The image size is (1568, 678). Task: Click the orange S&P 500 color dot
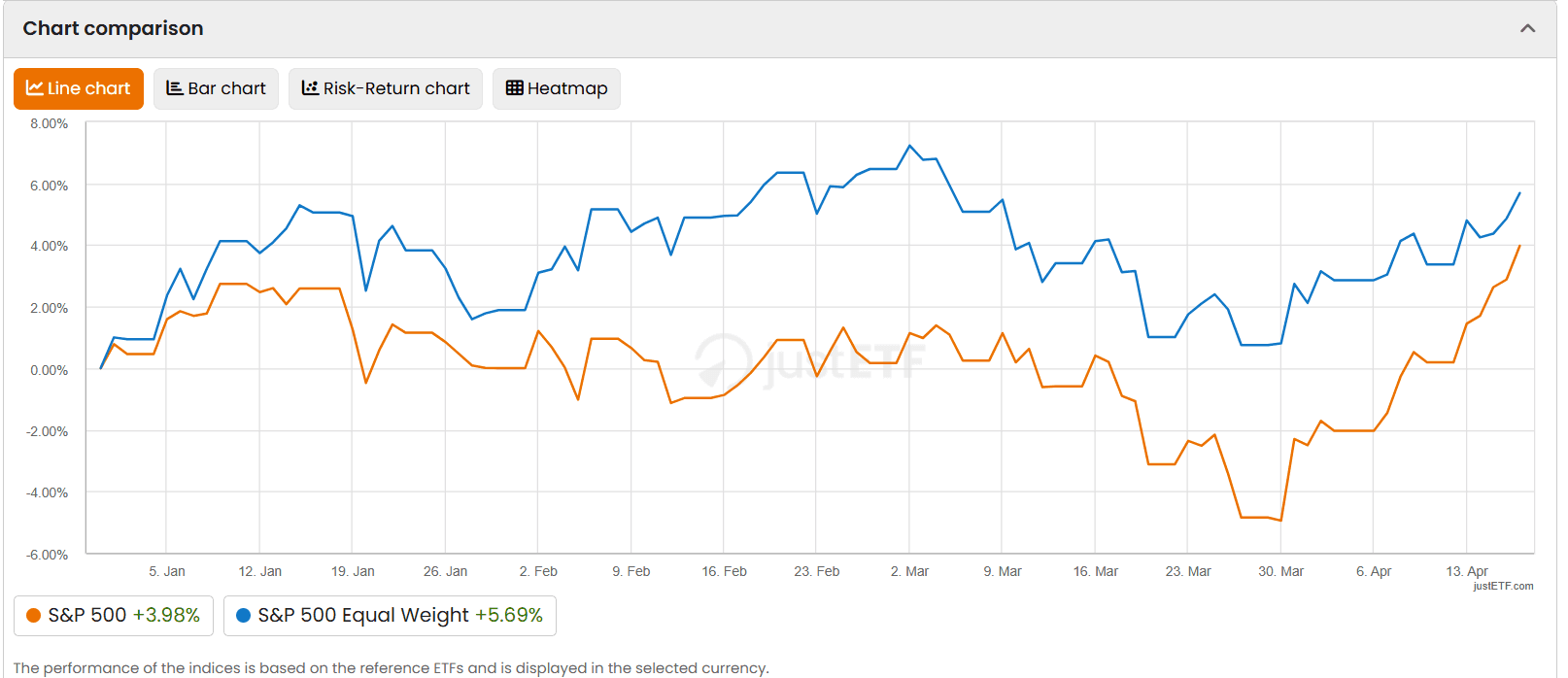(x=33, y=616)
